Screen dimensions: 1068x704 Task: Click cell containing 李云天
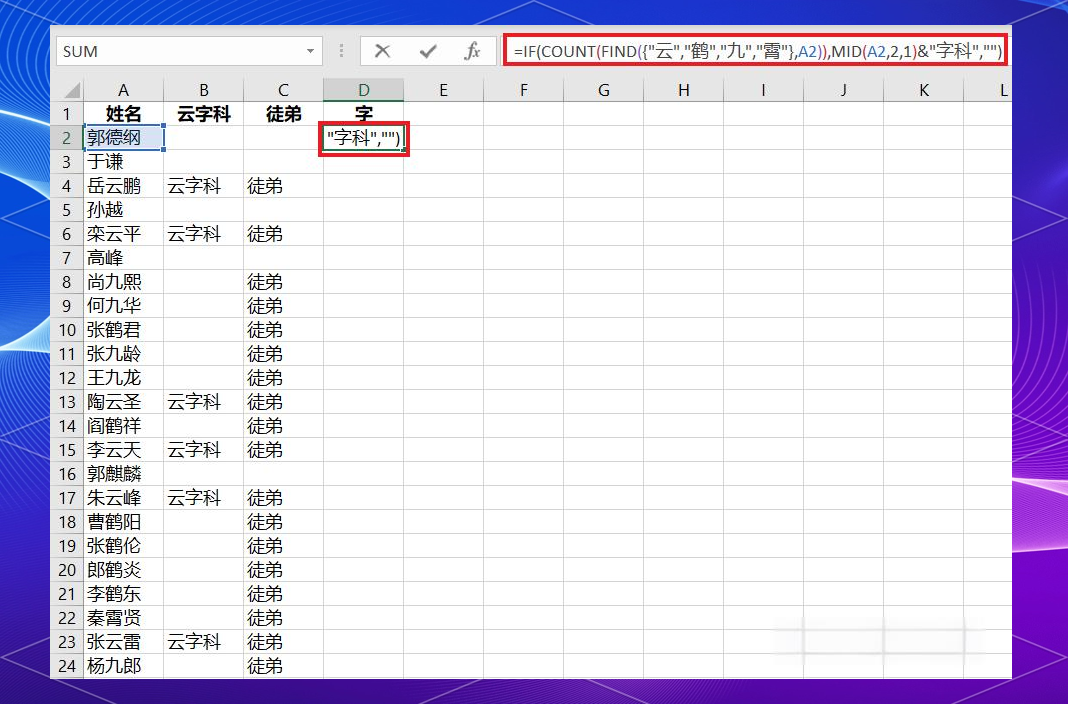pyautogui.click(x=123, y=450)
